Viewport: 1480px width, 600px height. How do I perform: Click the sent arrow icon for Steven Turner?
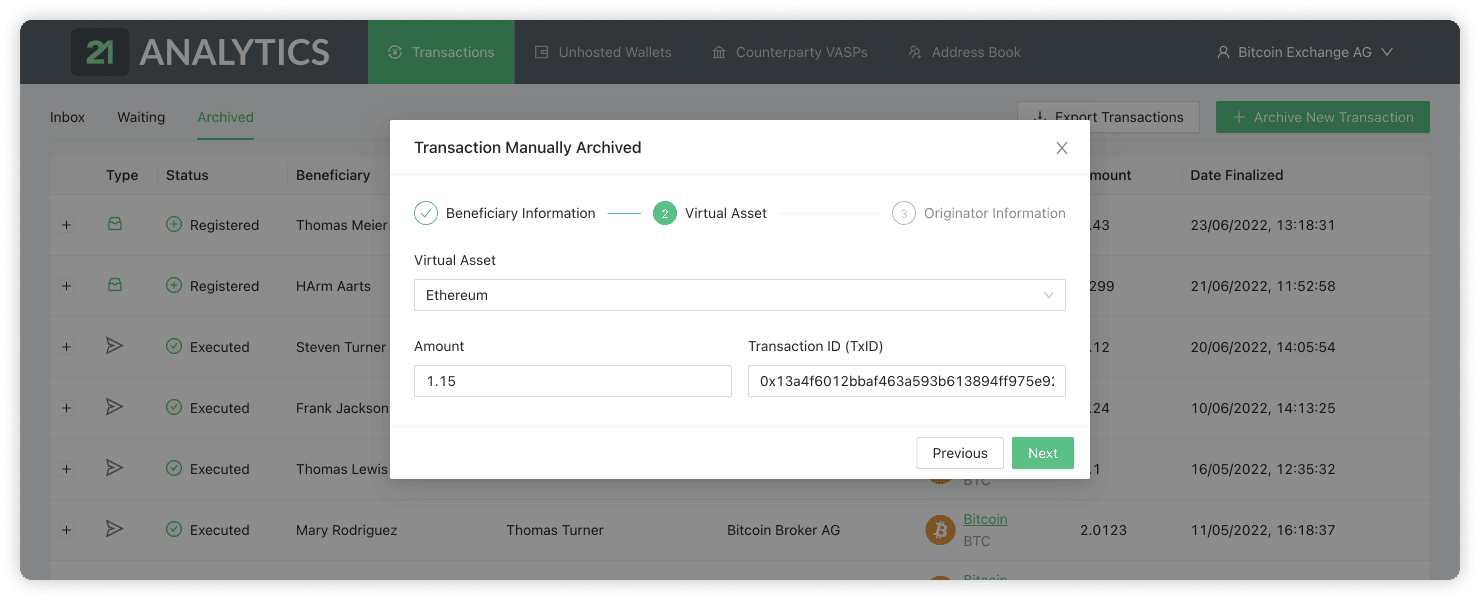click(x=115, y=346)
